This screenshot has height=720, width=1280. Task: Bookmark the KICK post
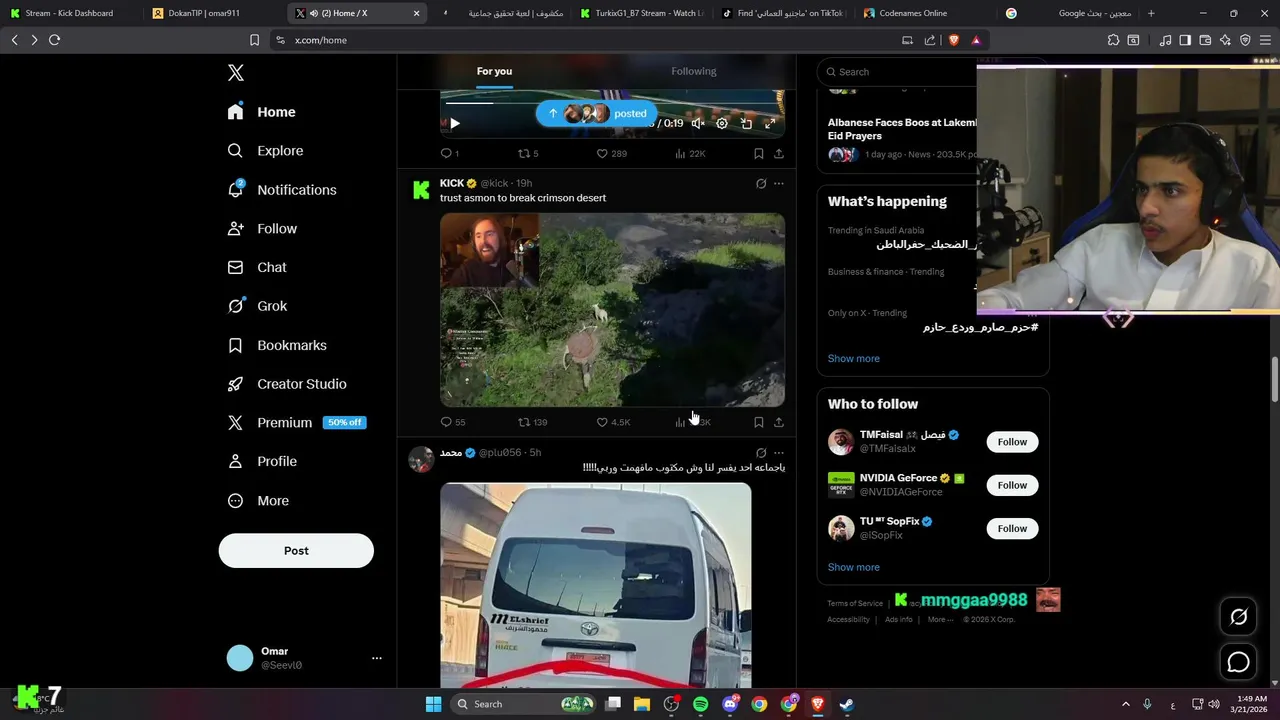tap(759, 422)
